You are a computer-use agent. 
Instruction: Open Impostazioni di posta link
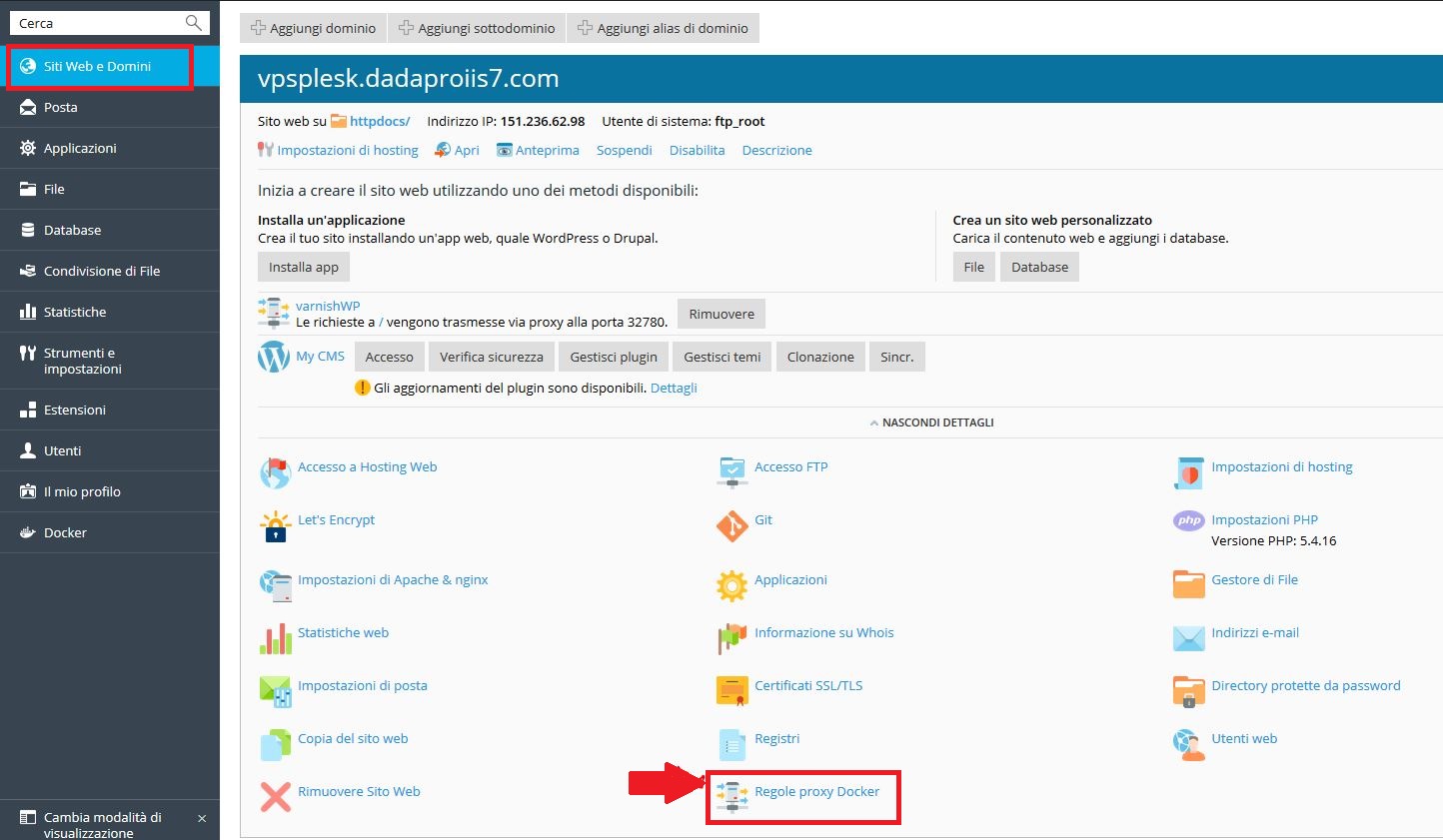pyautogui.click(x=363, y=685)
